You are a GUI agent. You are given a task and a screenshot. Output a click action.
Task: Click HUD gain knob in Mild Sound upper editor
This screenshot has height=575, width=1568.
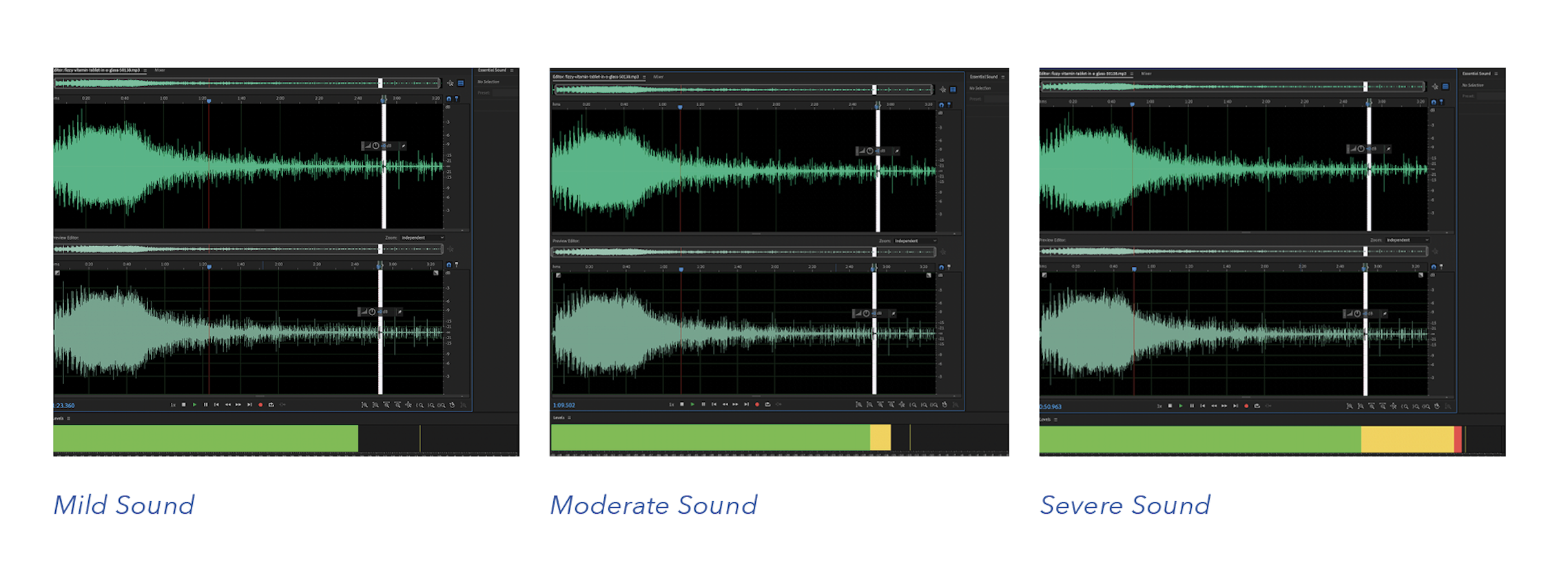tap(376, 145)
